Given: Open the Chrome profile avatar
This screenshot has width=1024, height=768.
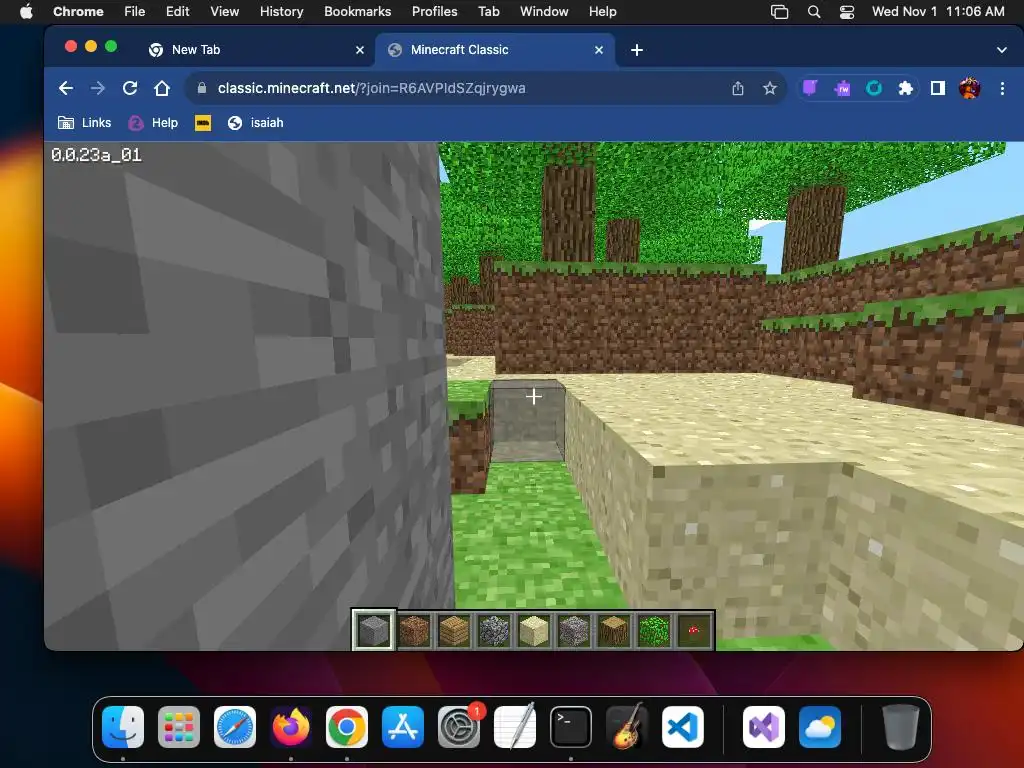Looking at the screenshot, I should (x=970, y=88).
